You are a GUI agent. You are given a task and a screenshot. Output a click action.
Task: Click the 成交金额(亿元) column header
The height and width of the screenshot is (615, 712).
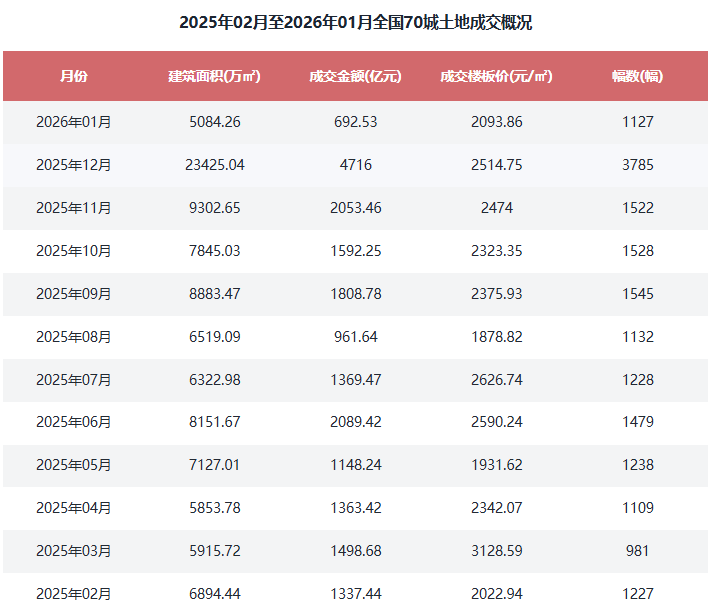point(355,76)
